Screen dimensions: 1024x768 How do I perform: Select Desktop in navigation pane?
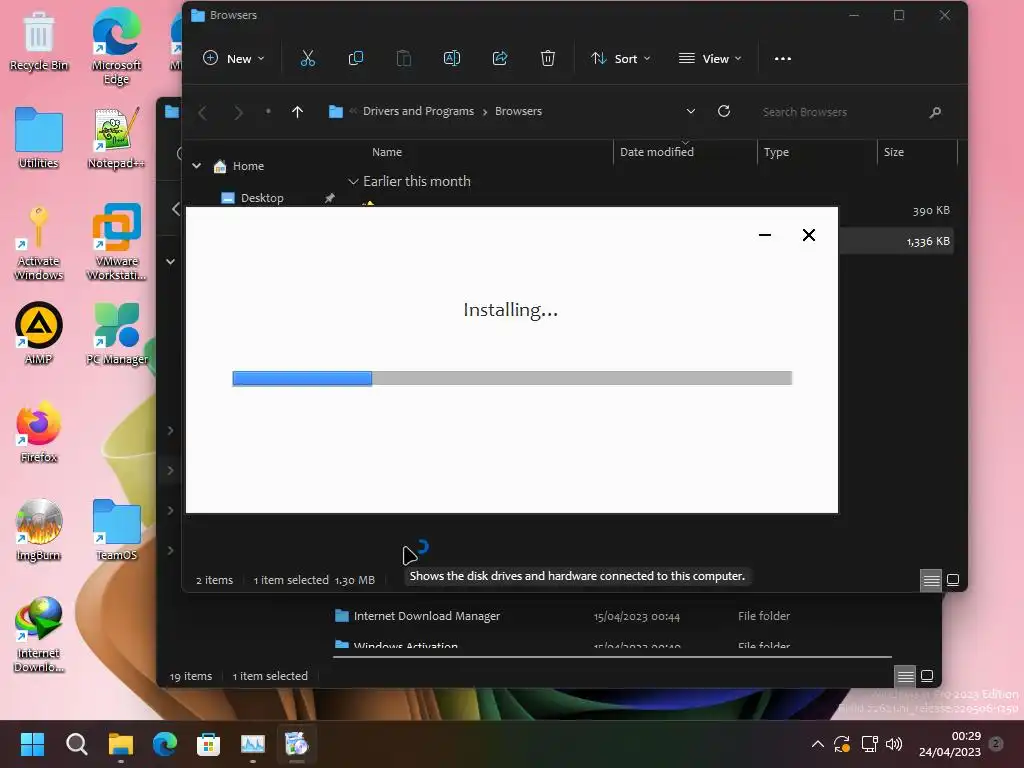coord(262,198)
